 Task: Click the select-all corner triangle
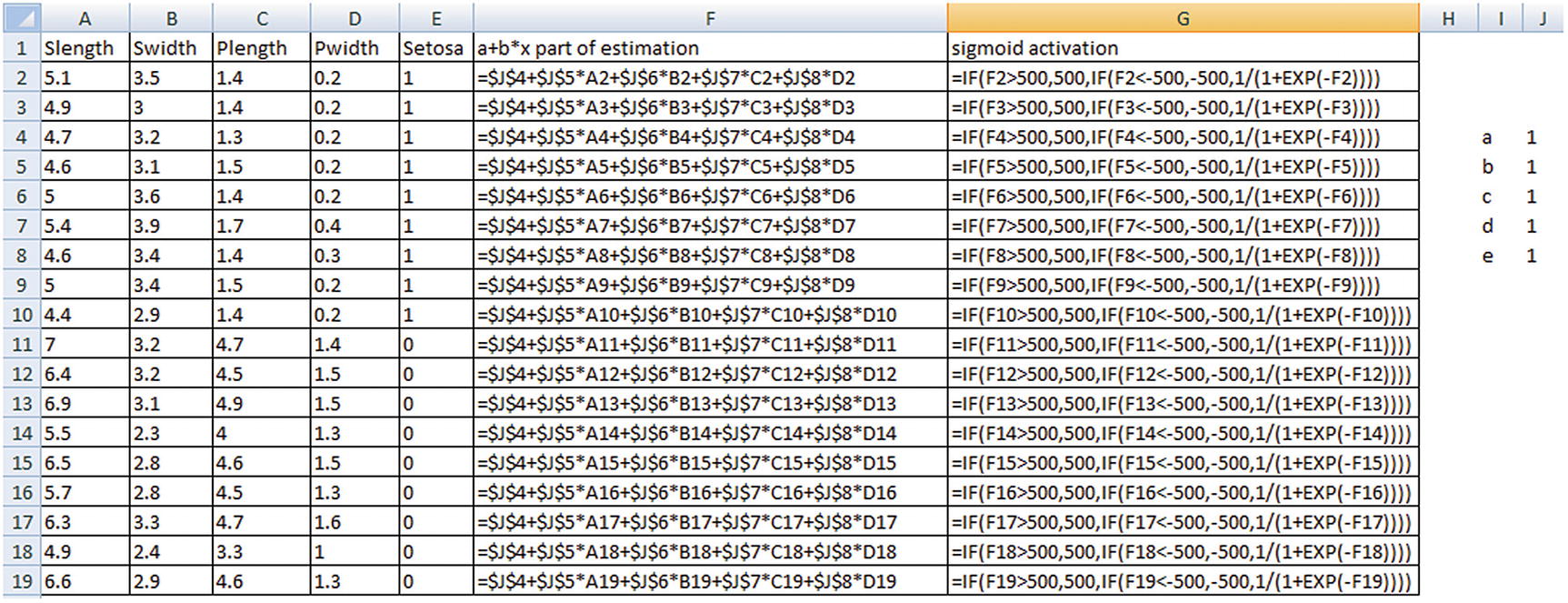20,17
